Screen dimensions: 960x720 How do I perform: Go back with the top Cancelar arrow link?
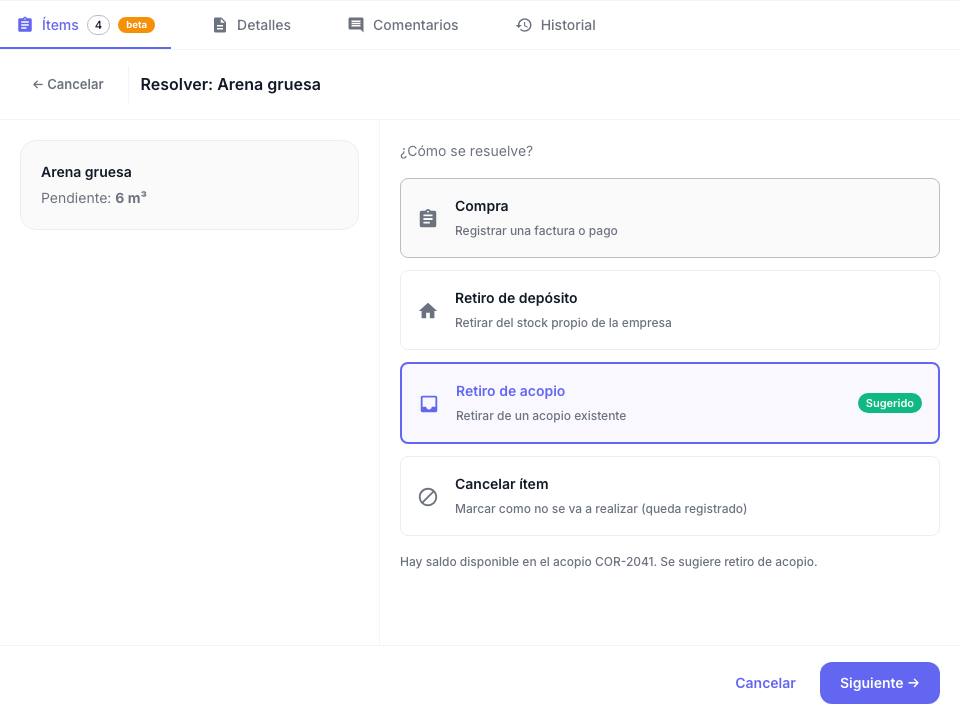coord(68,84)
